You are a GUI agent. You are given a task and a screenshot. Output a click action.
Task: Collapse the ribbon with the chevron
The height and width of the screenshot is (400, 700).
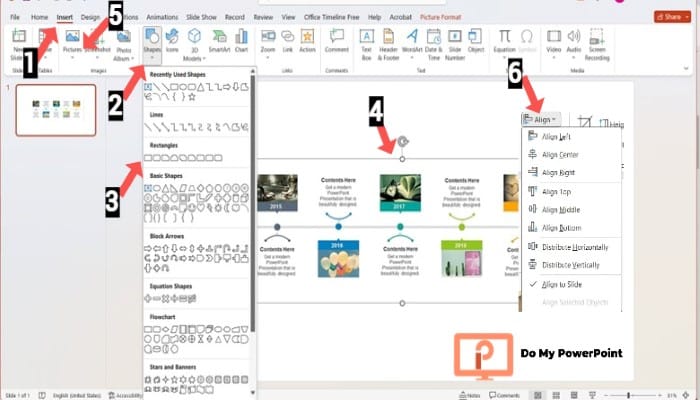(x=686, y=69)
